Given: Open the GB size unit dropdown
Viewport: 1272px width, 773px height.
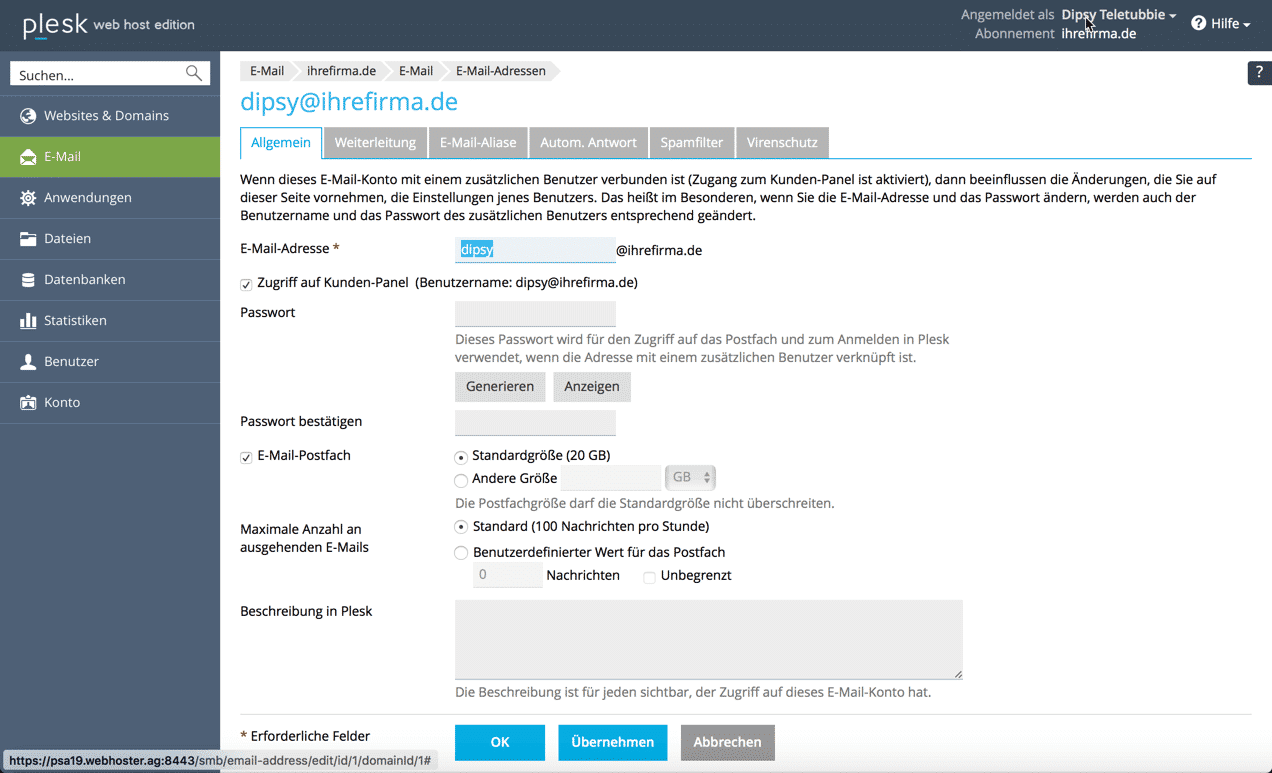Looking at the screenshot, I should 691,478.
